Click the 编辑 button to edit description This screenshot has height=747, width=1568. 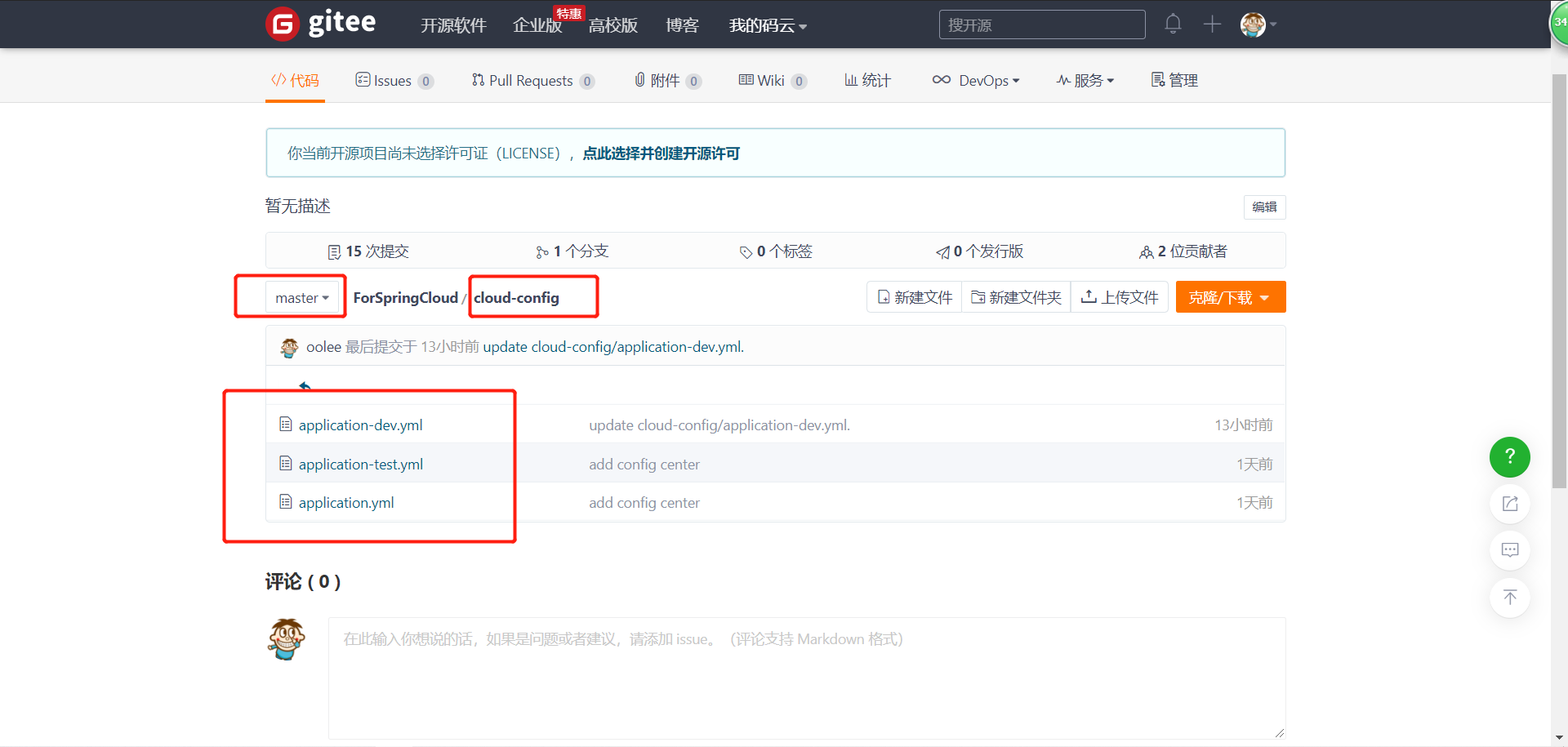(1264, 207)
